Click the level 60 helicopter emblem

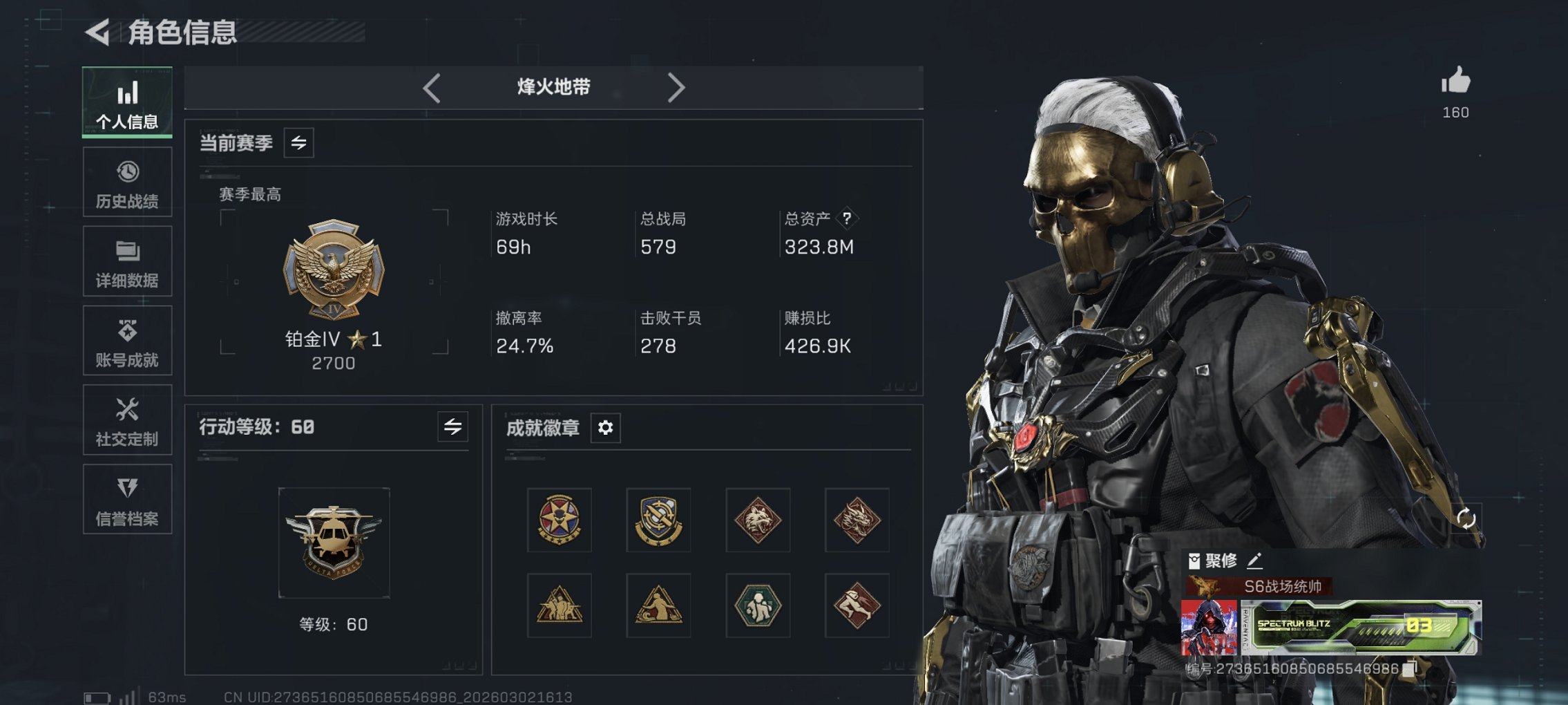334,543
